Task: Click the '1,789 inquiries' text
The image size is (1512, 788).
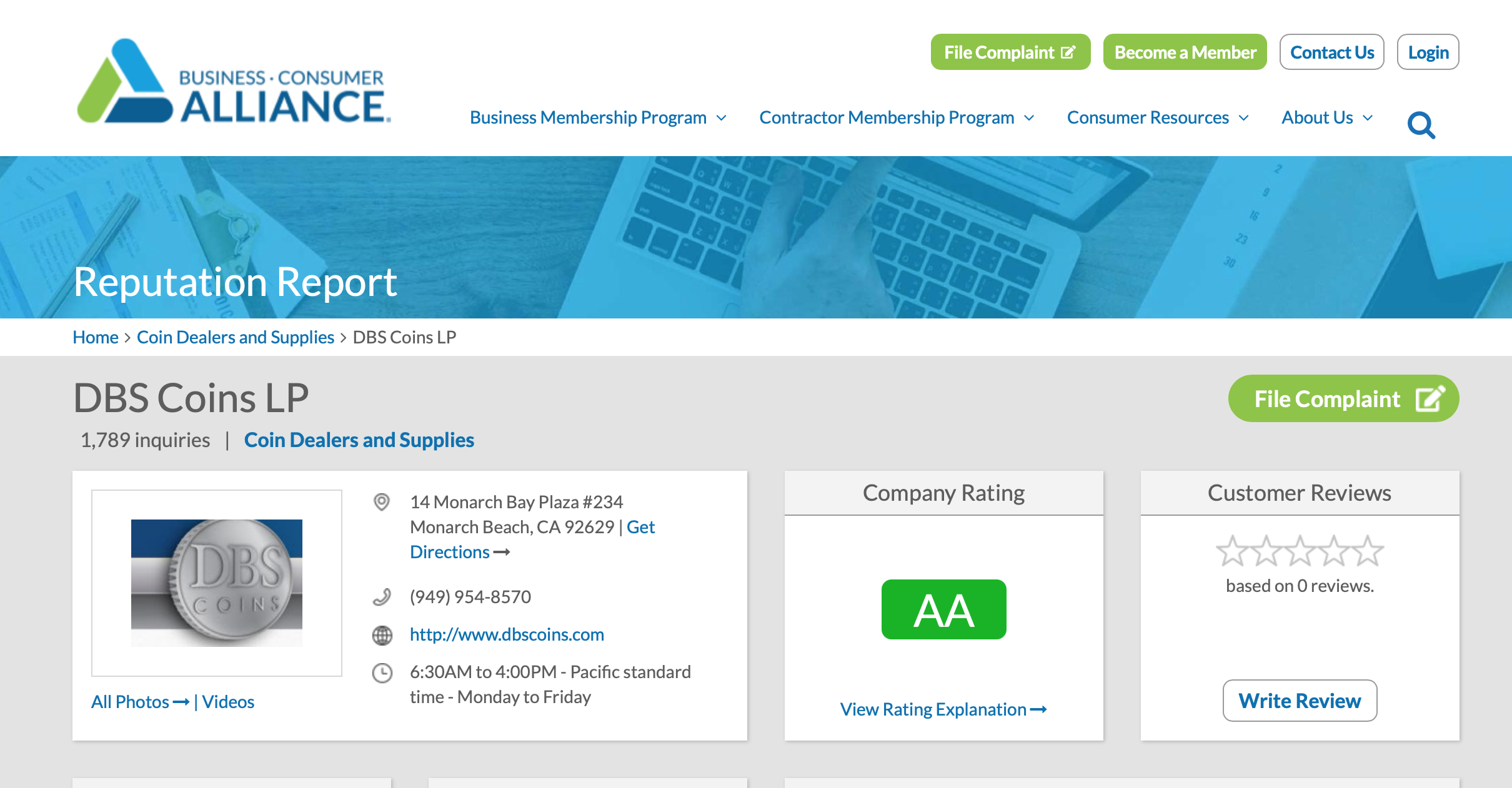Action: [x=145, y=440]
